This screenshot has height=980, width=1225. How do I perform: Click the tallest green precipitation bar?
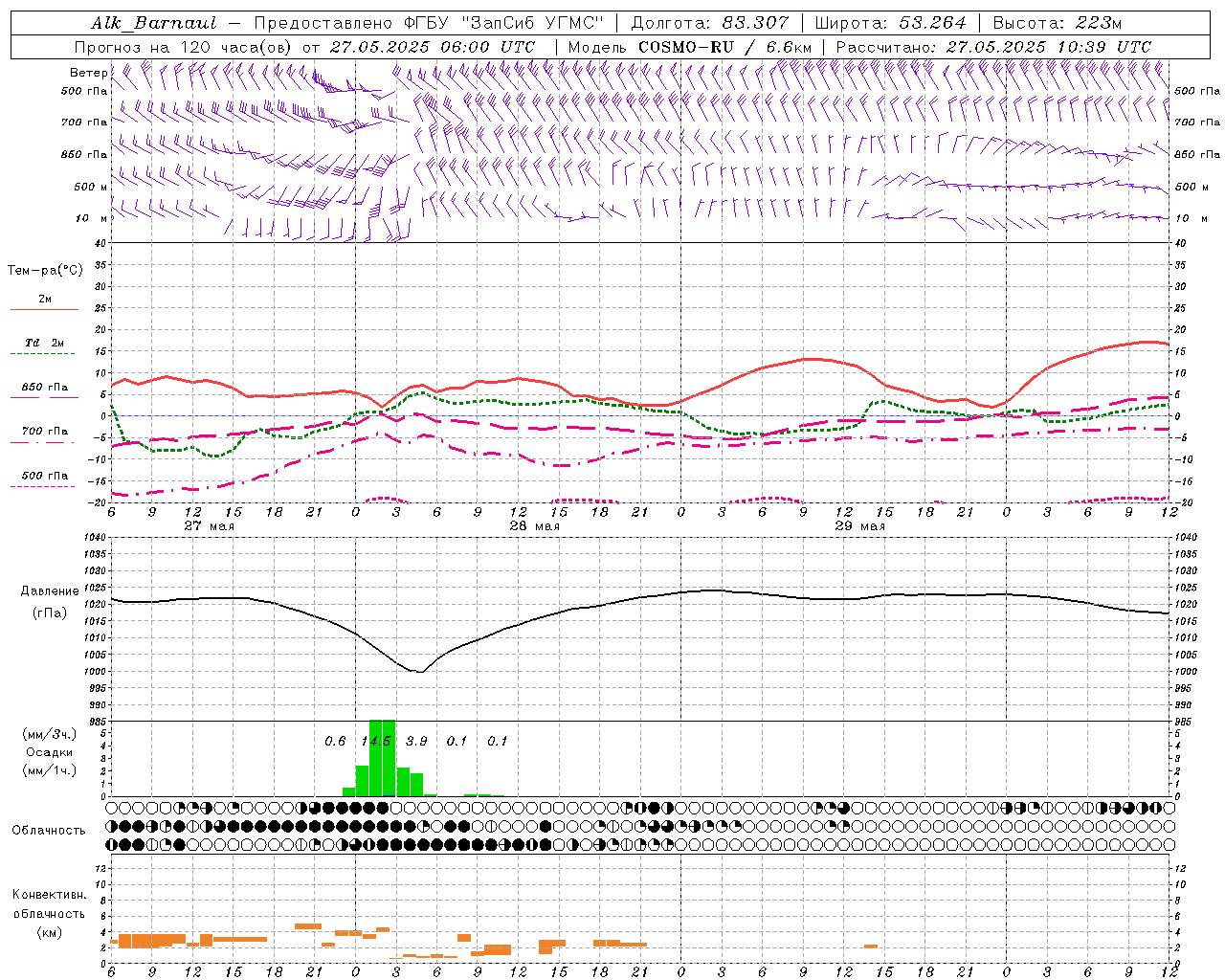tap(382, 758)
